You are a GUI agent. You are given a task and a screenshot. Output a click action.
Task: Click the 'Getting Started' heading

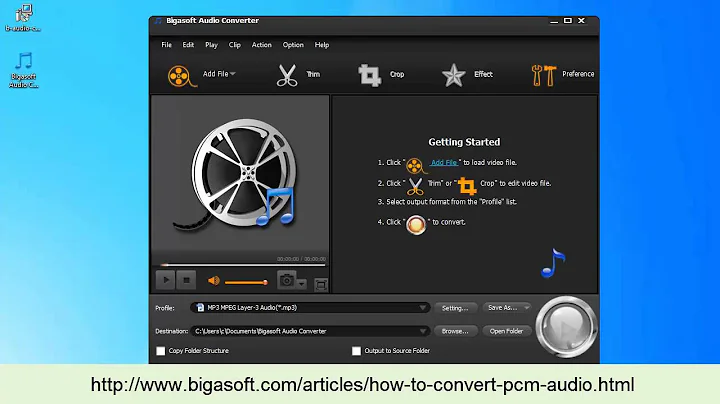[x=464, y=142]
